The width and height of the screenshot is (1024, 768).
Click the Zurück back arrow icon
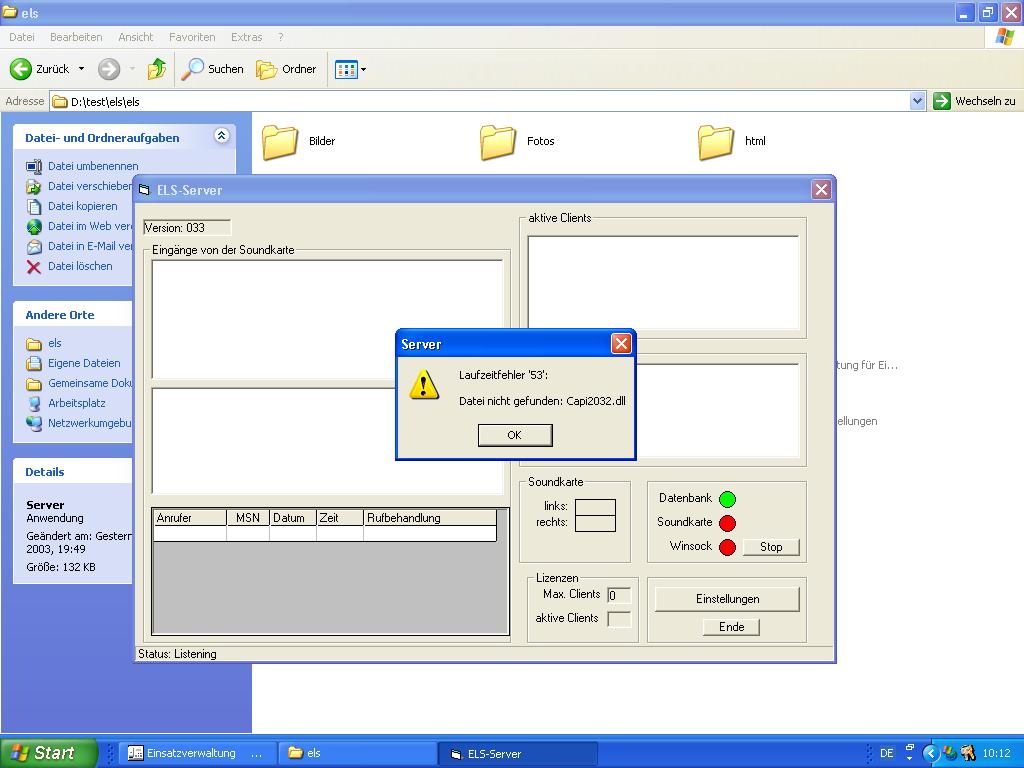click(x=21, y=69)
